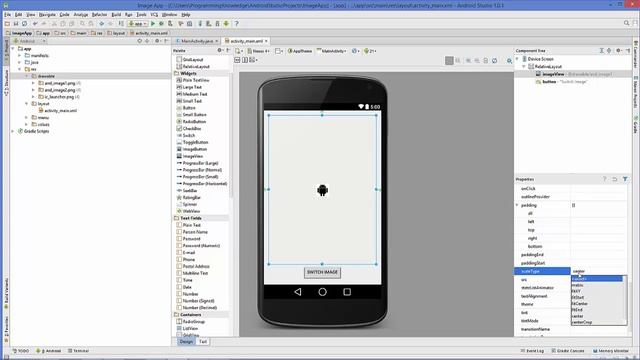Open the Refactor menu
Image resolution: width=640 pixels, height=360 pixels.
[x=99, y=14]
